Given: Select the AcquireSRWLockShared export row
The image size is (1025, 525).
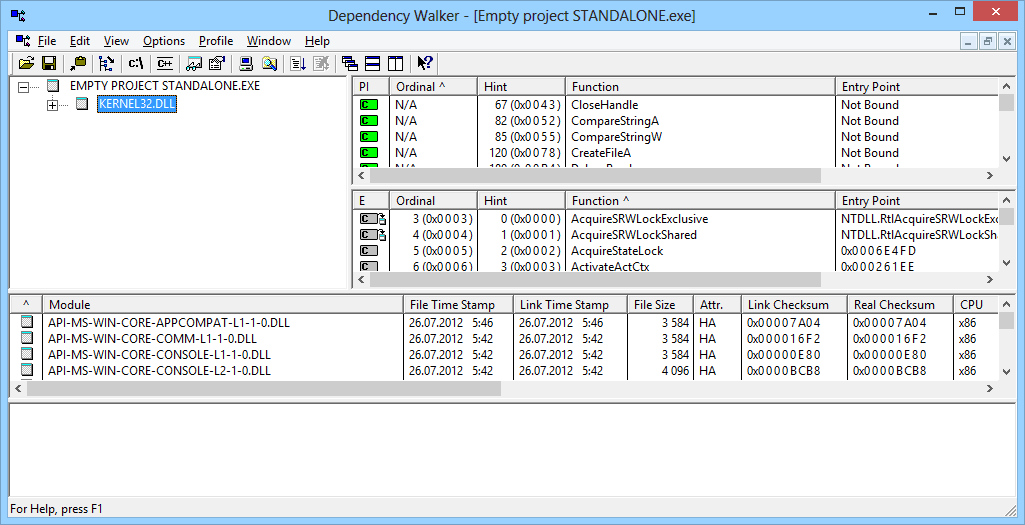Looking at the screenshot, I should point(675,235).
